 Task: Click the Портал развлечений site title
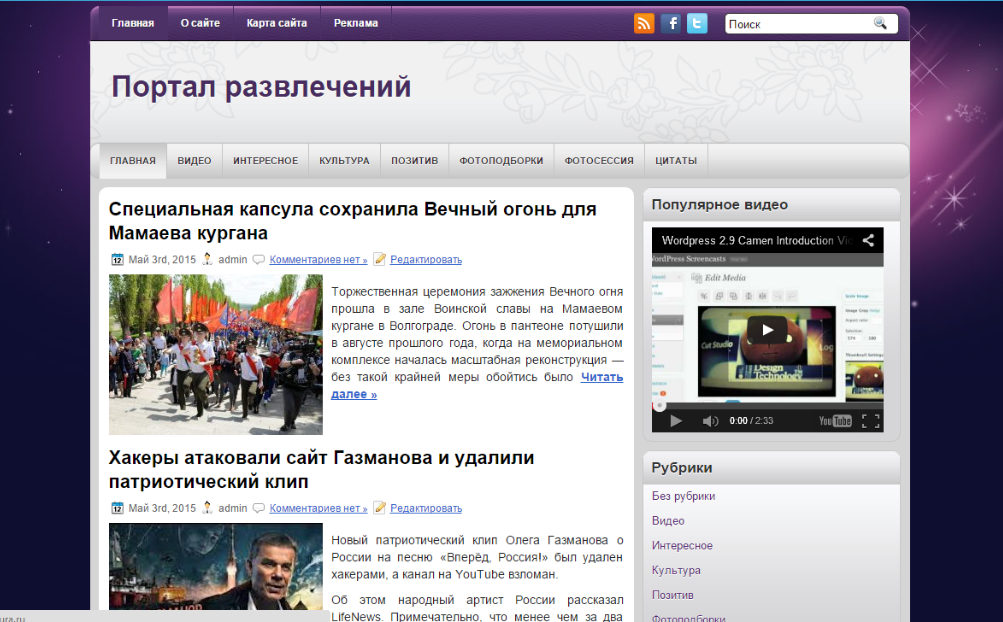[261, 86]
